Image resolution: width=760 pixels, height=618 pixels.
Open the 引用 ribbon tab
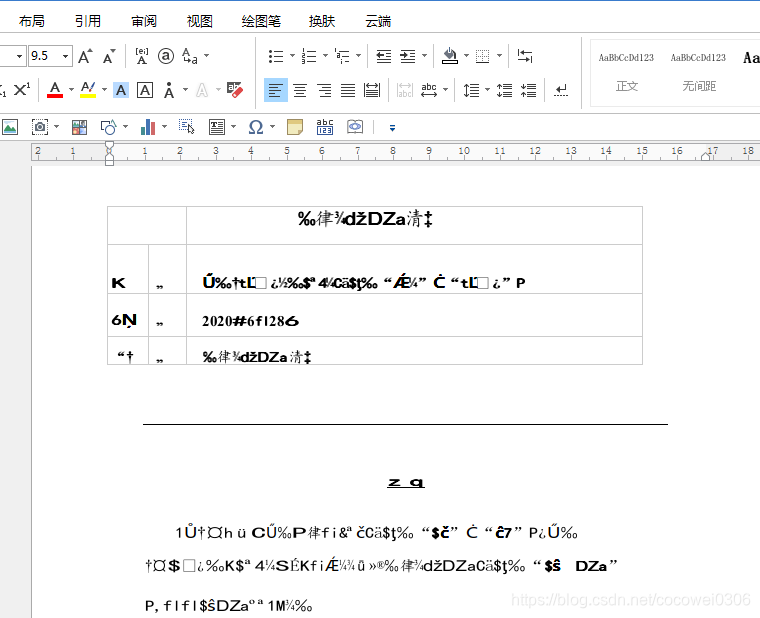click(x=88, y=21)
